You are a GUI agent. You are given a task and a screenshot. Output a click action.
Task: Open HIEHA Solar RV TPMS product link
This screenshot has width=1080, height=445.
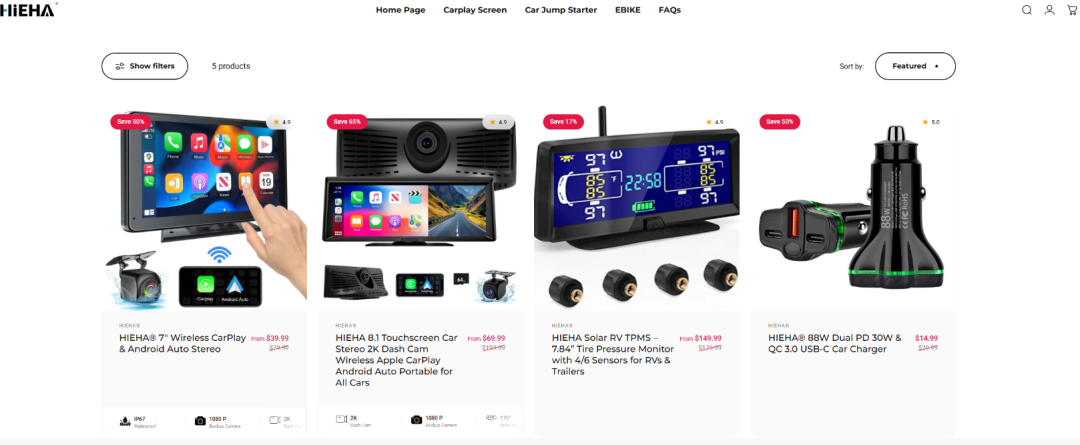[612, 355]
